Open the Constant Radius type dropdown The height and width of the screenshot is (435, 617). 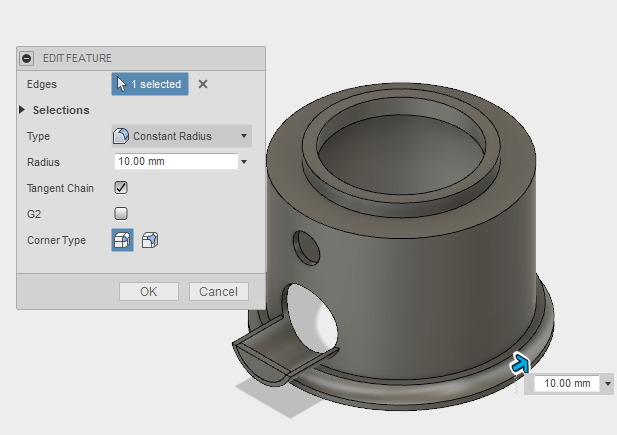point(181,136)
